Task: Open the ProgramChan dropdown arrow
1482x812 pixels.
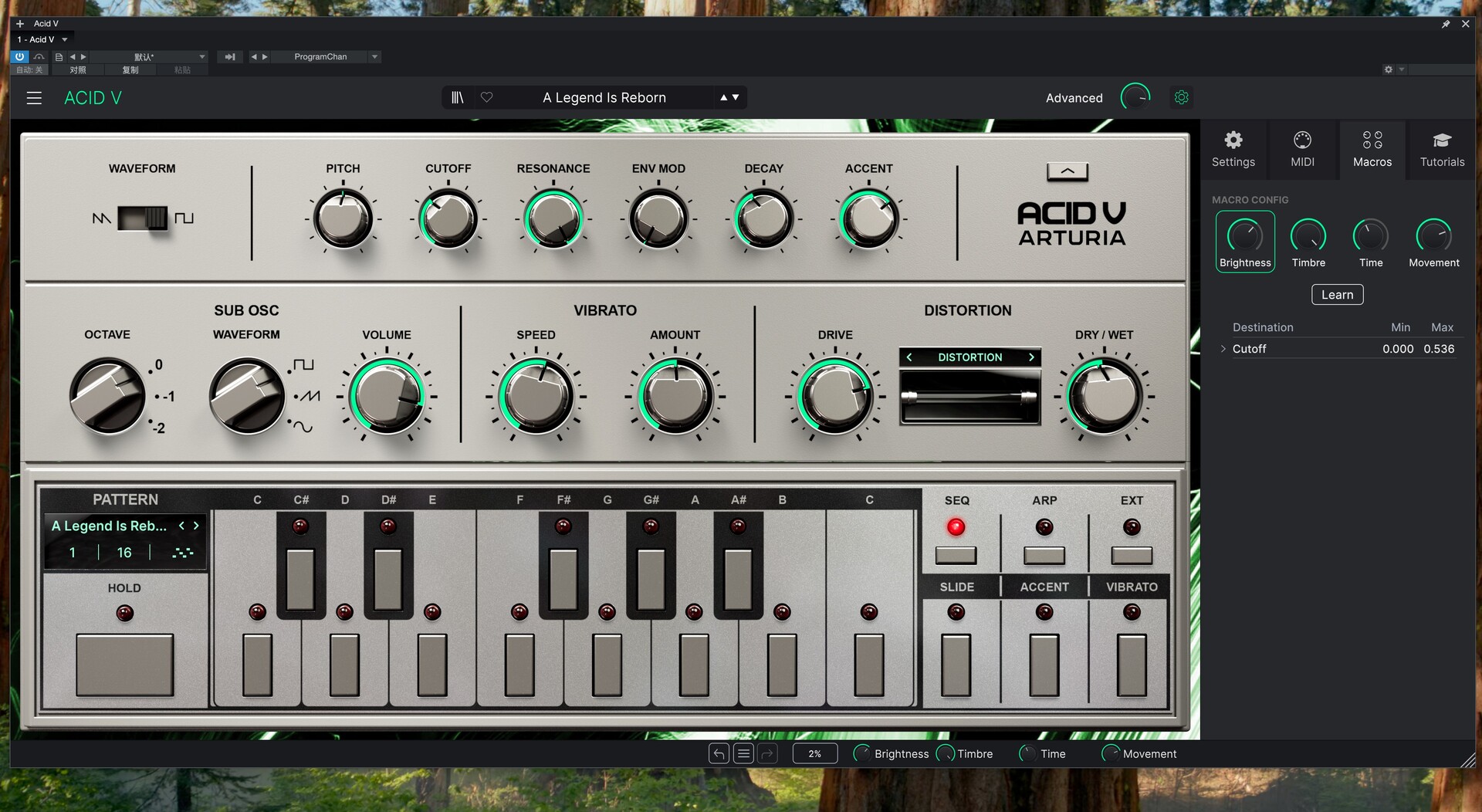Action: tap(374, 56)
